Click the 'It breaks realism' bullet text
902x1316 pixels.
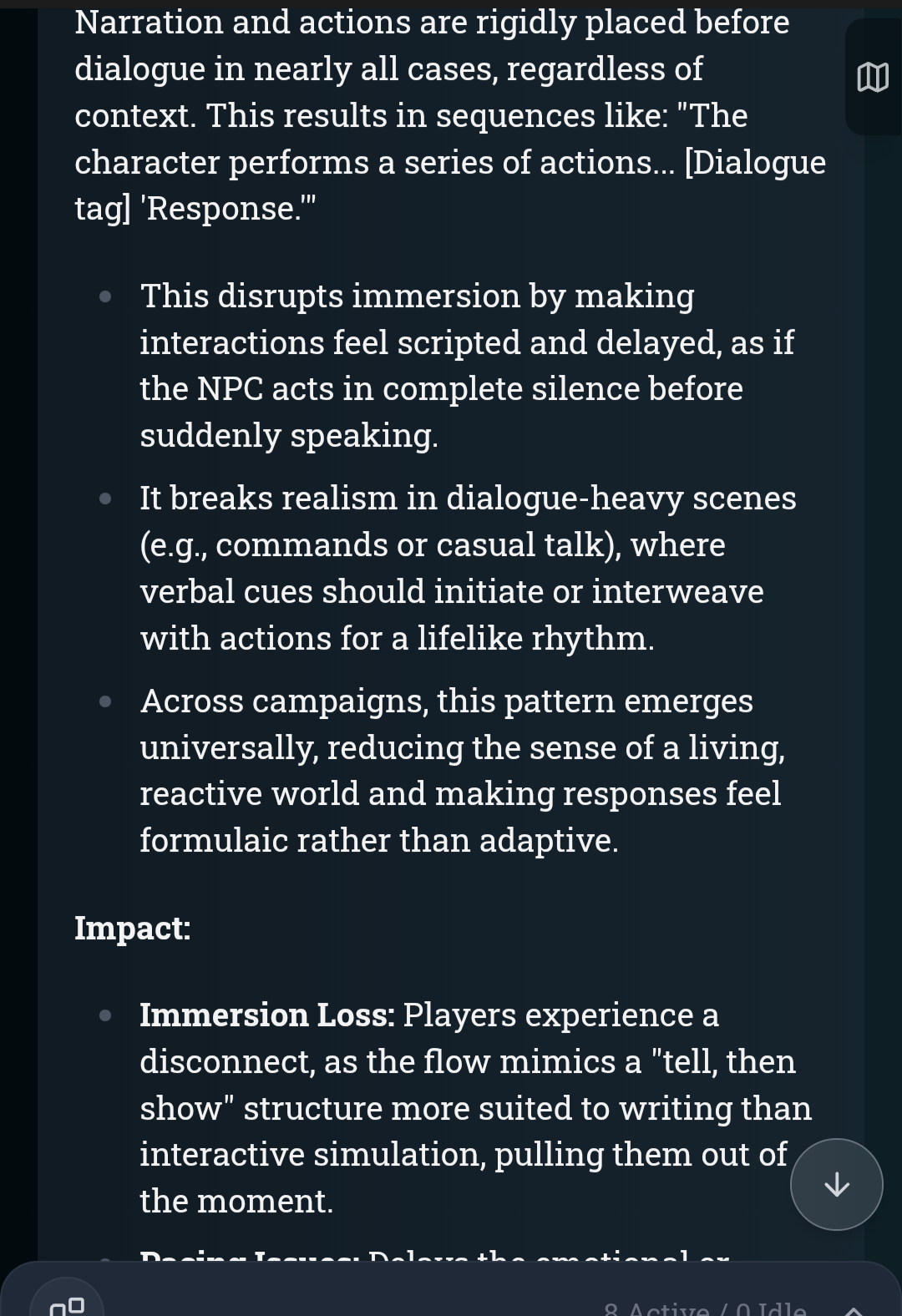[468, 568]
